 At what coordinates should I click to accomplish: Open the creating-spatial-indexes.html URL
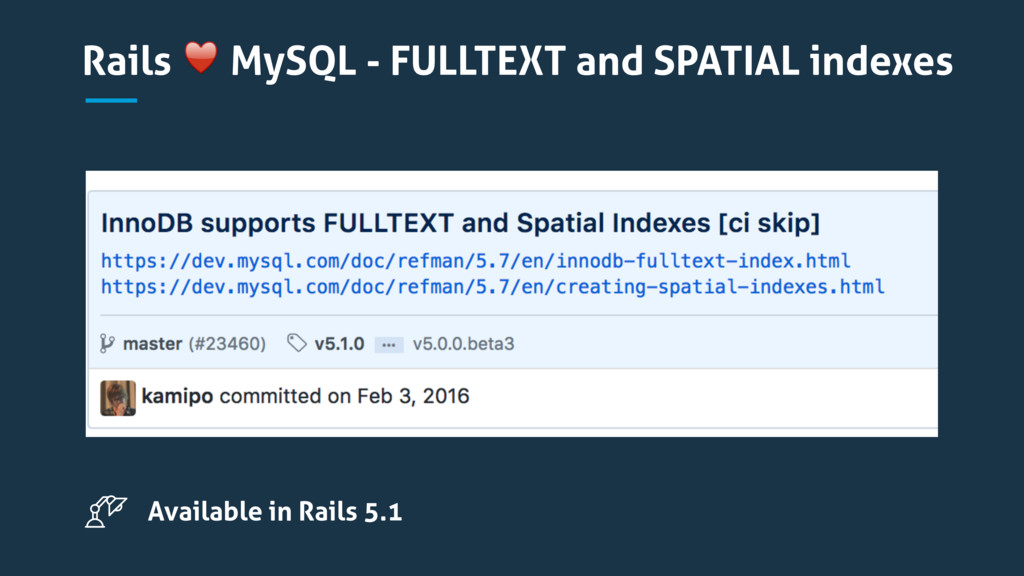tap(493, 287)
